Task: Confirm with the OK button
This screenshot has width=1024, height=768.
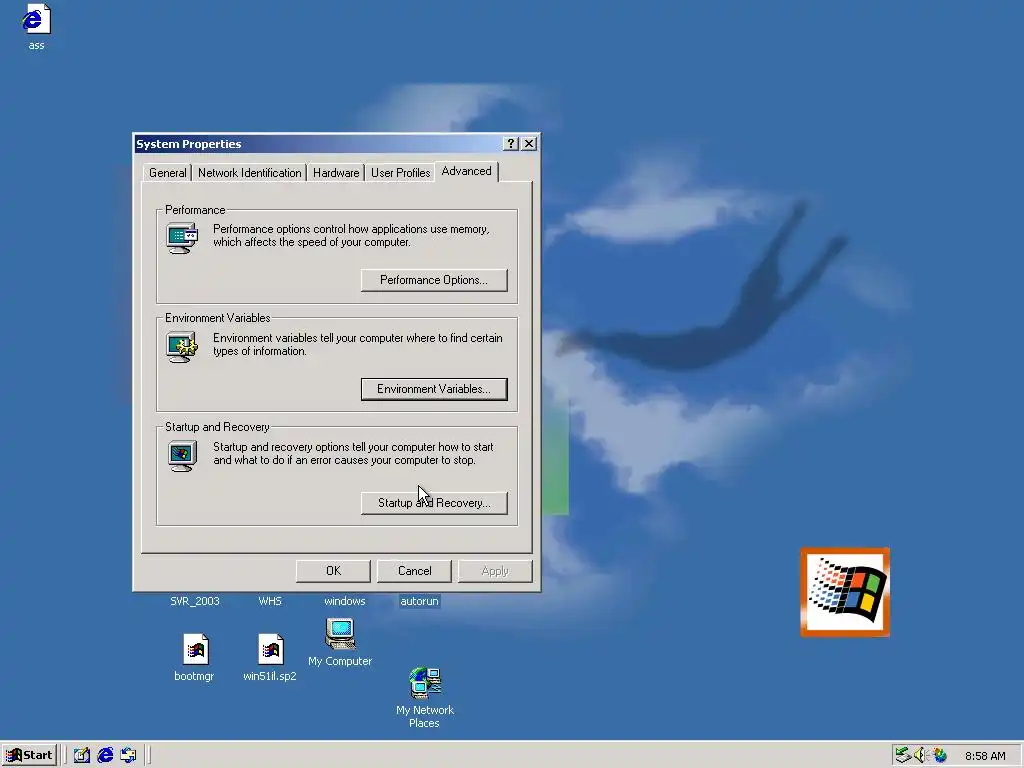Action: pos(333,571)
